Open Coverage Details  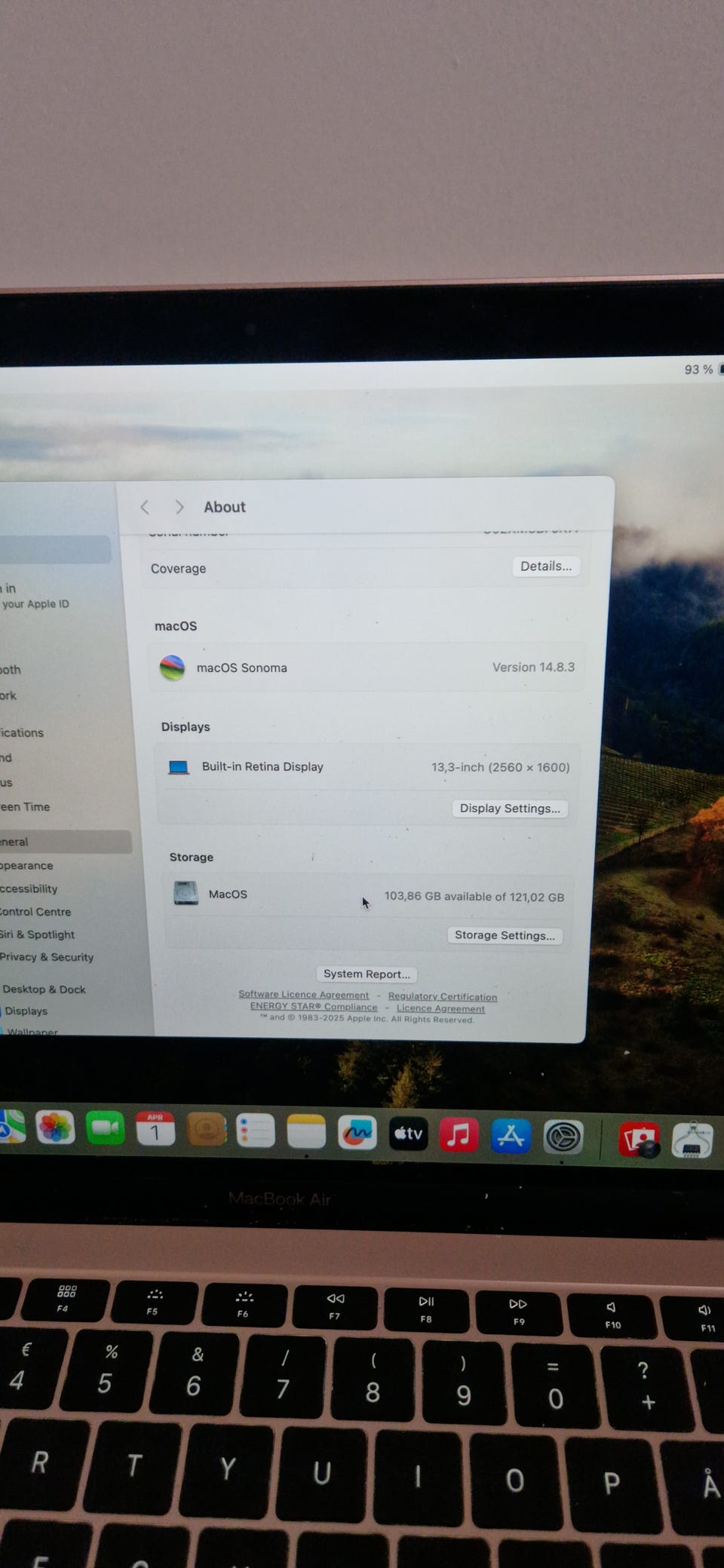[546, 566]
